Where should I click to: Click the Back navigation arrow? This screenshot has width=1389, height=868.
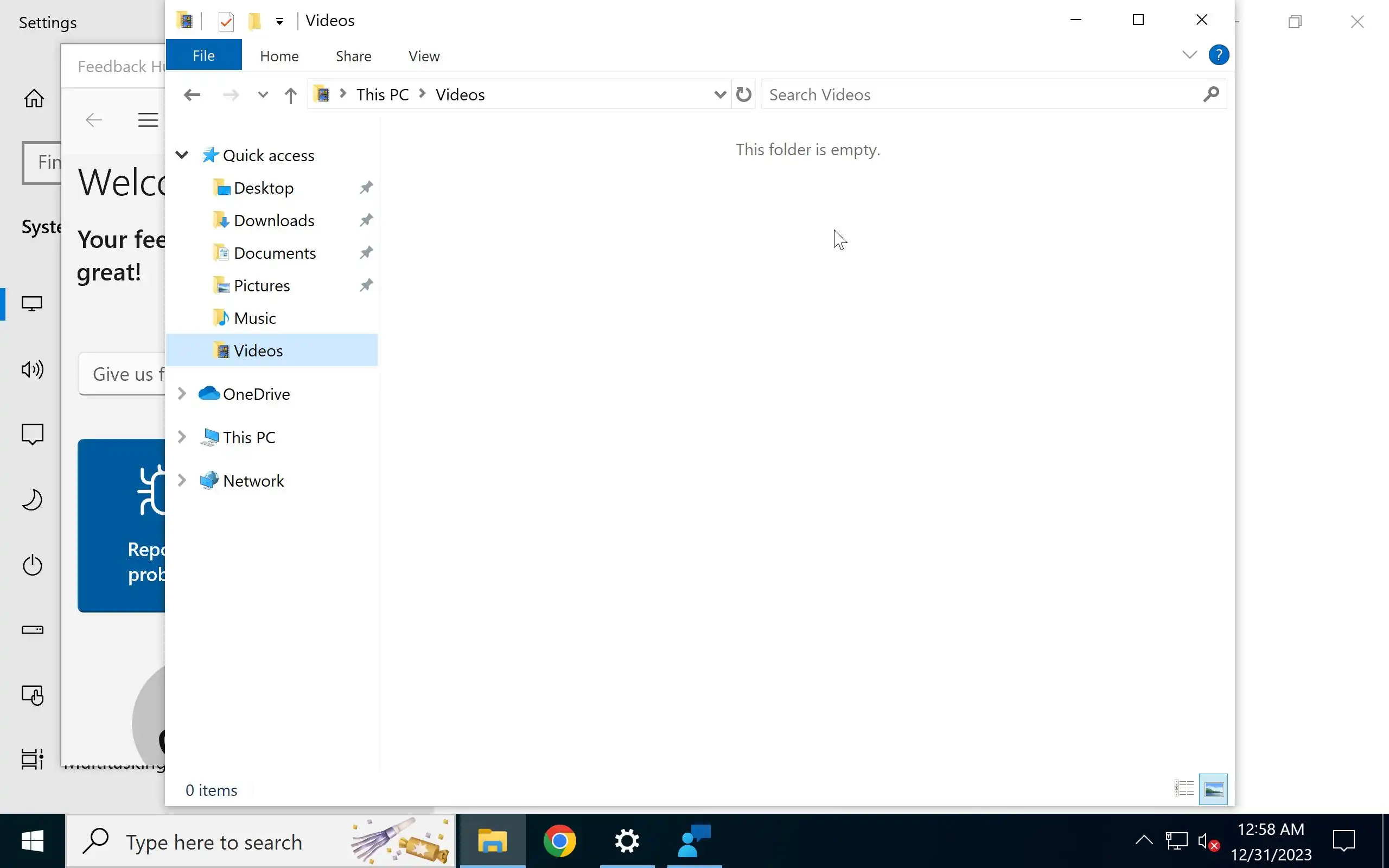192,95
